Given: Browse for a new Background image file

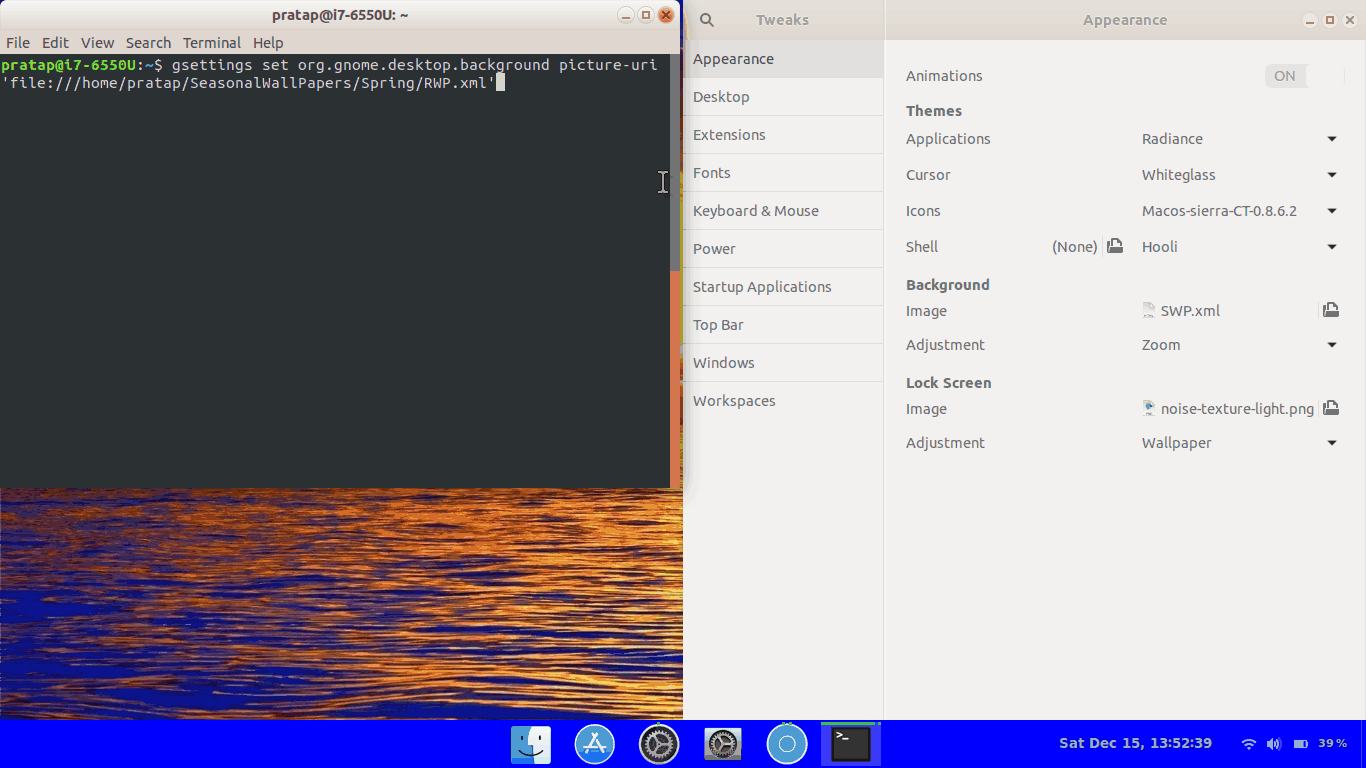Looking at the screenshot, I should 1331,310.
